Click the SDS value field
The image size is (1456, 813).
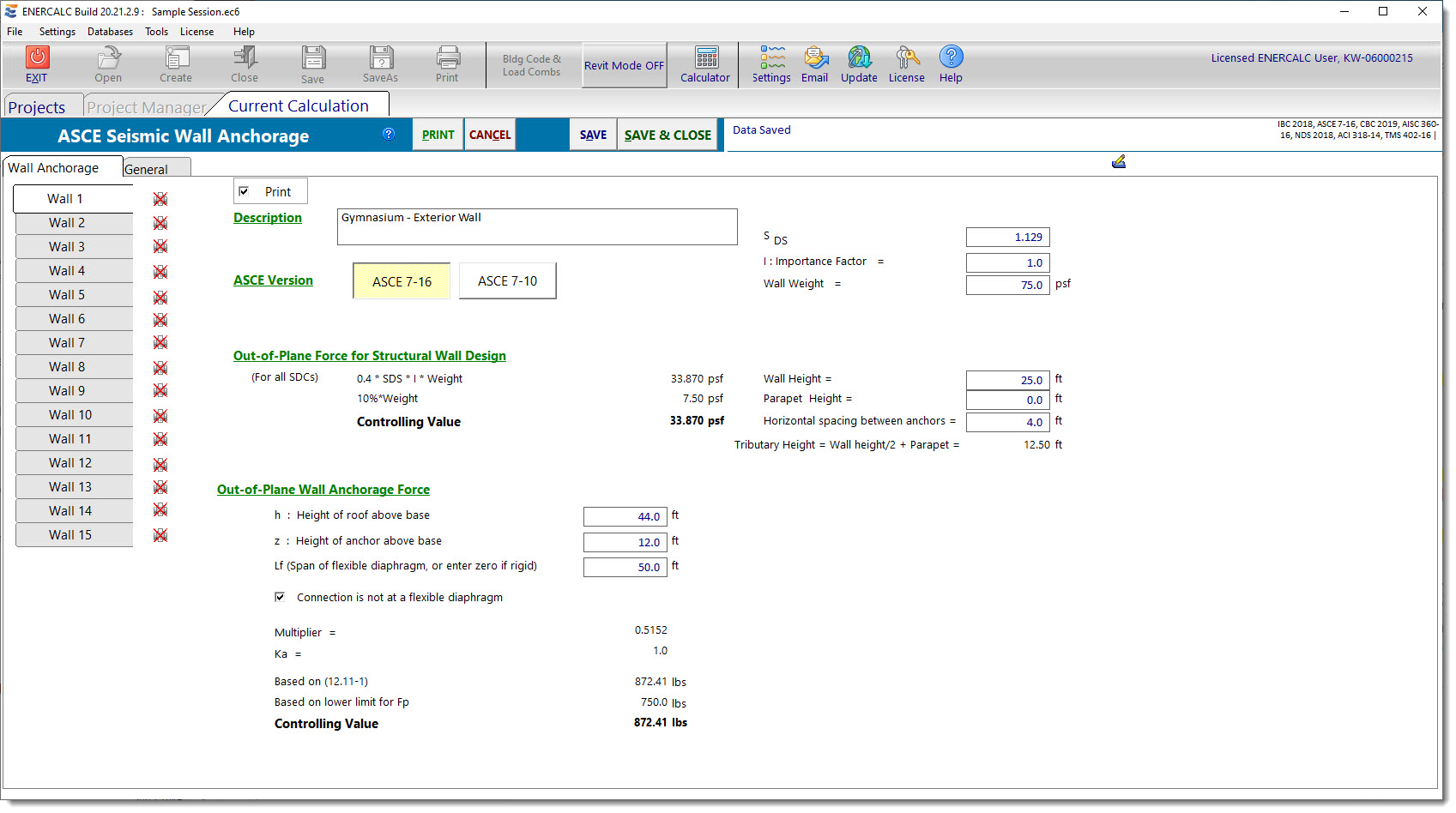(x=1007, y=238)
